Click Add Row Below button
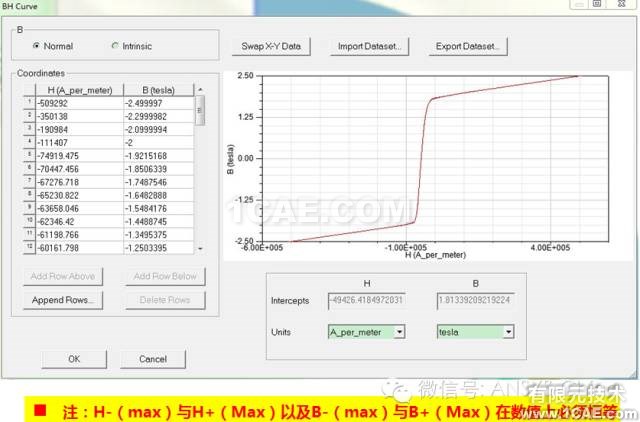The width and height of the screenshot is (640, 422). click(x=165, y=276)
